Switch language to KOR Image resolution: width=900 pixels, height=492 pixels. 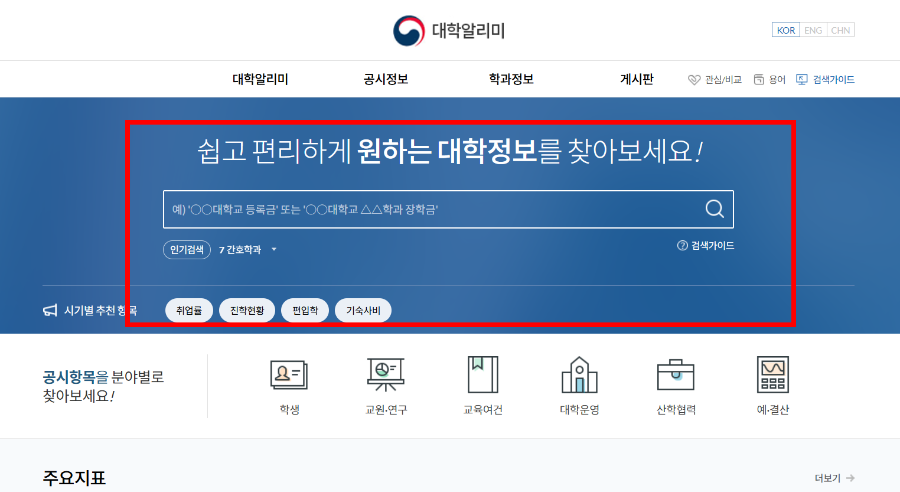click(x=786, y=30)
